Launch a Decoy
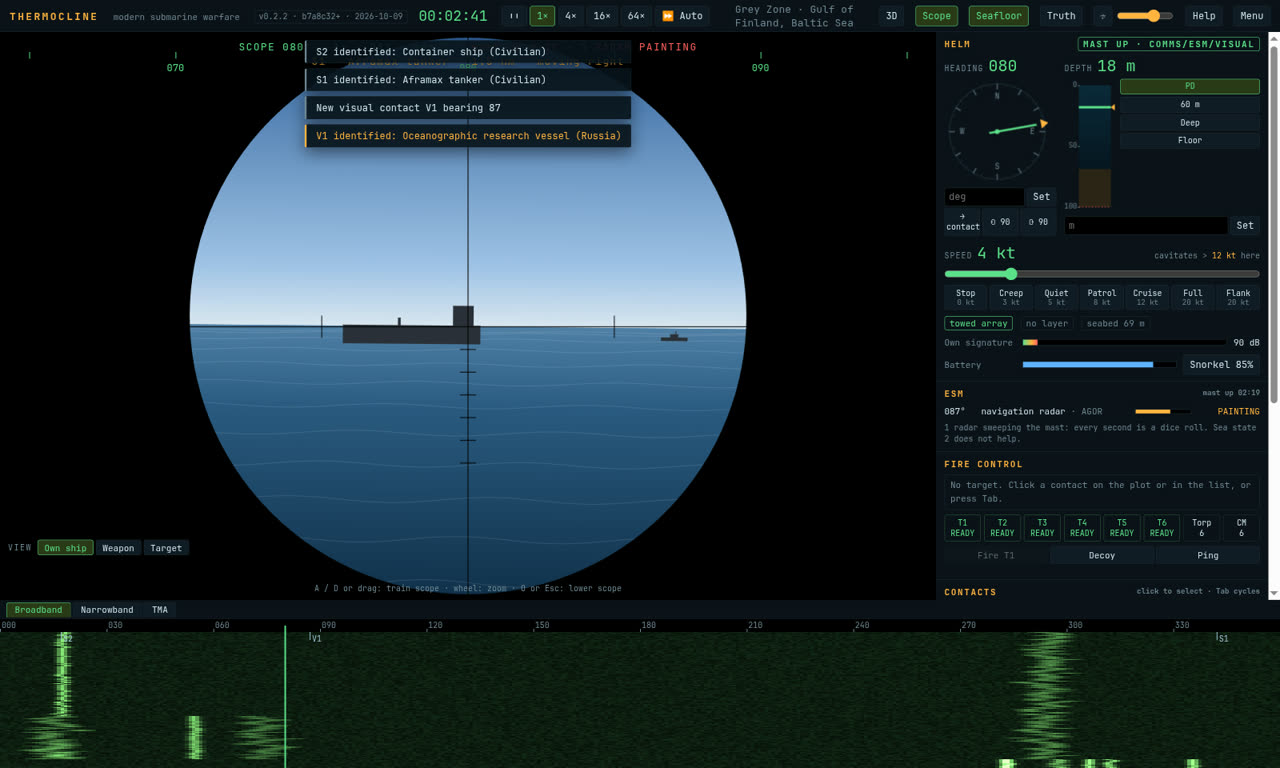This screenshot has height=768, width=1280. coord(1102,556)
